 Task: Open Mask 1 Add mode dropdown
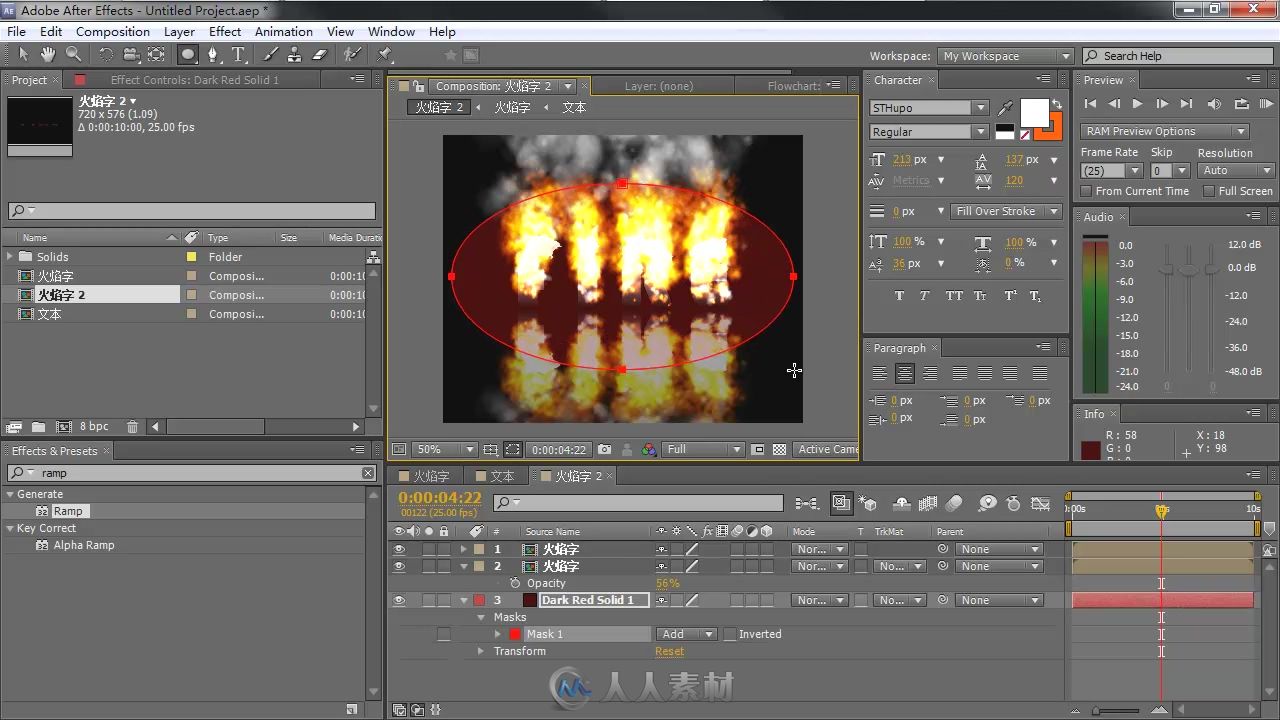(x=687, y=634)
